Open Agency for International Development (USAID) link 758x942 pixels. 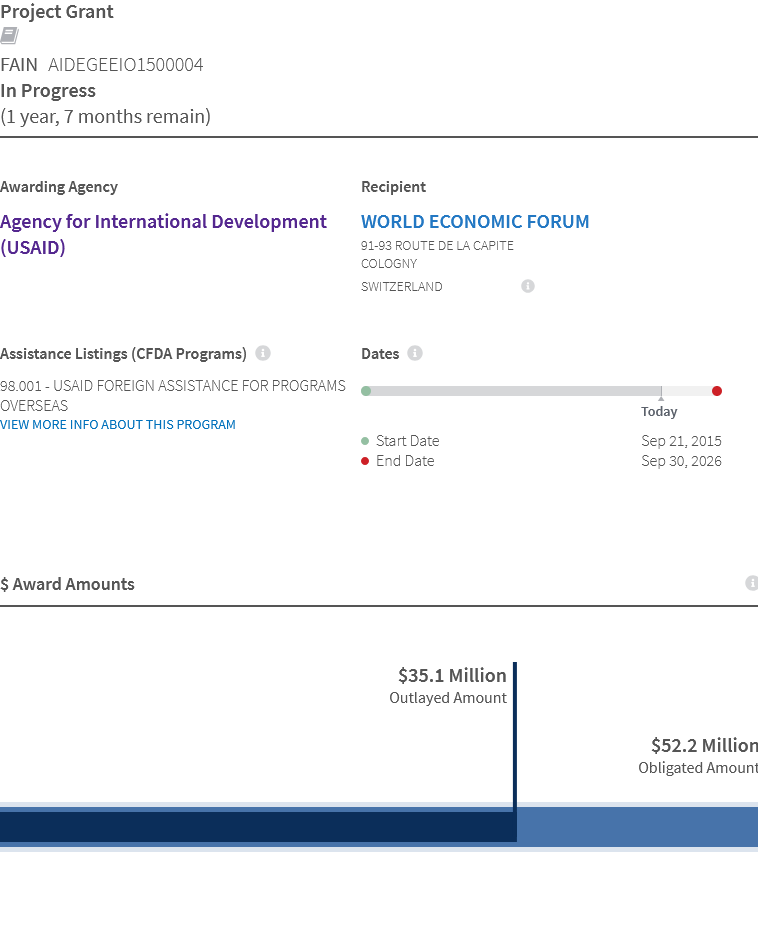[163, 234]
